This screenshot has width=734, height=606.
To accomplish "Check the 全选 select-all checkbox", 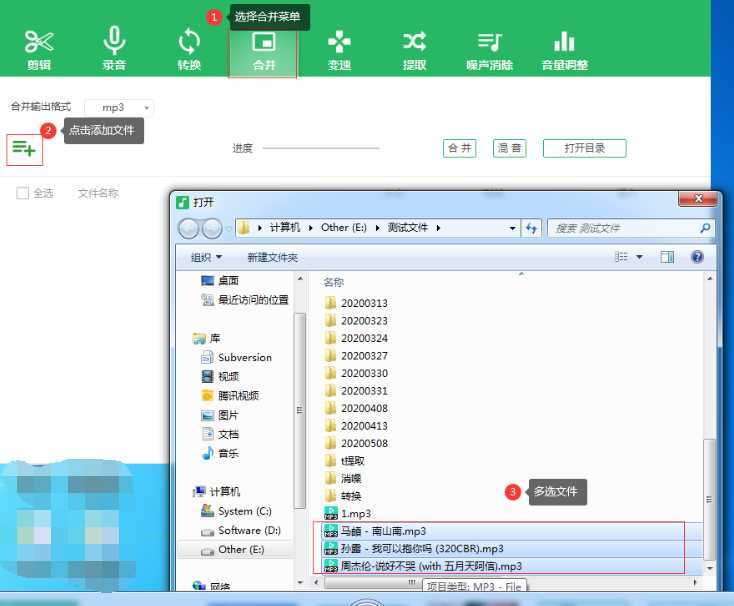I will pyautogui.click(x=23, y=193).
